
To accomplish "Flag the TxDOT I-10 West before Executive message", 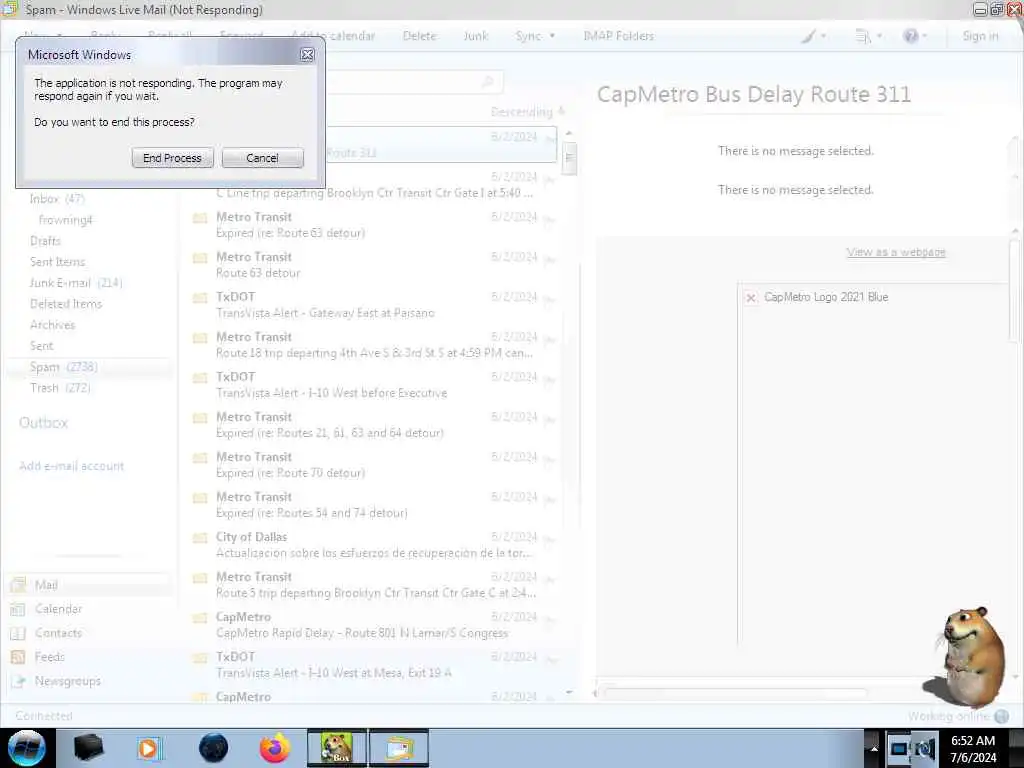I will (x=549, y=381).
